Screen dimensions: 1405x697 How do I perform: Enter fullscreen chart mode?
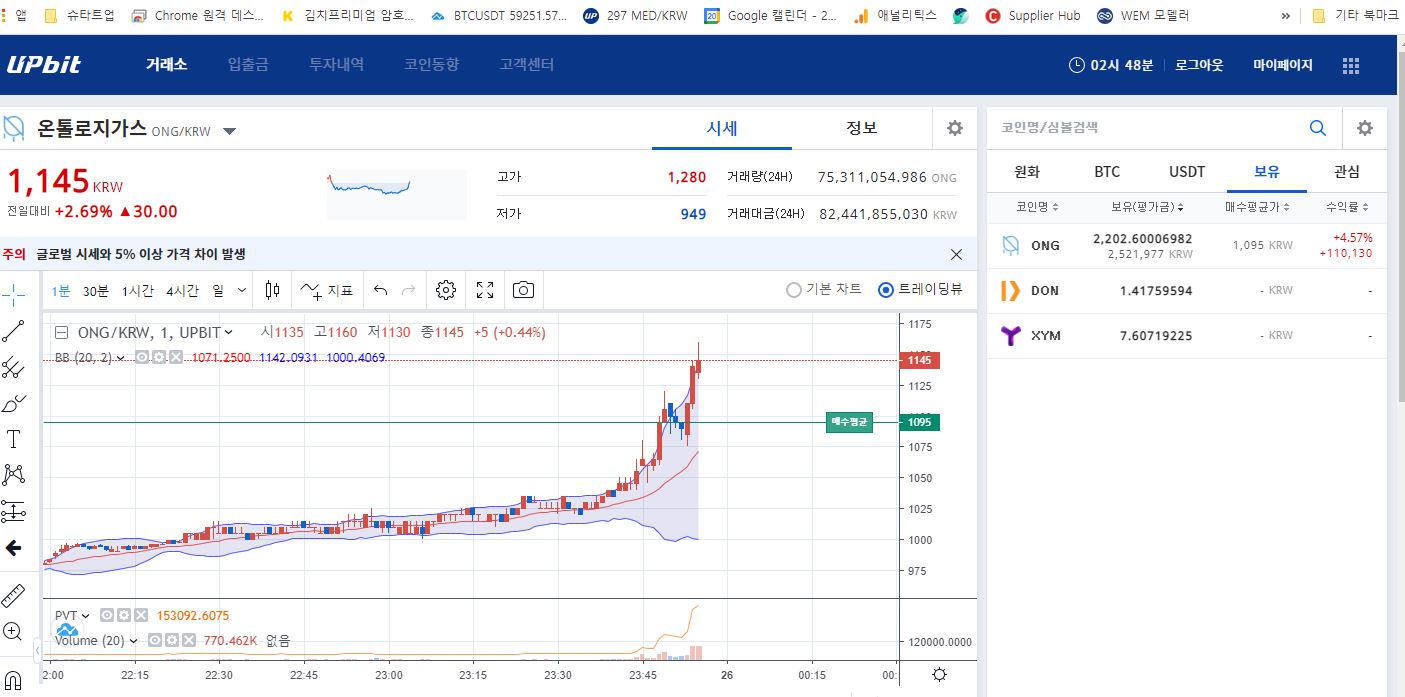point(485,291)
